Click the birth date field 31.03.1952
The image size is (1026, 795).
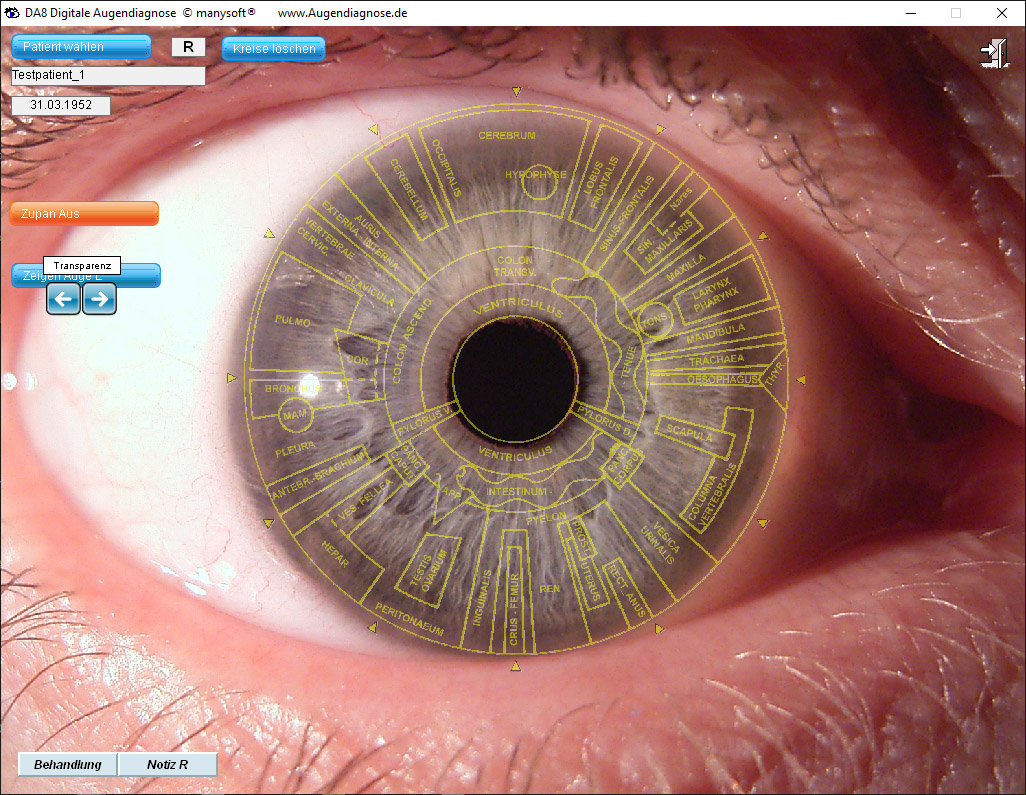pos(60,105)
